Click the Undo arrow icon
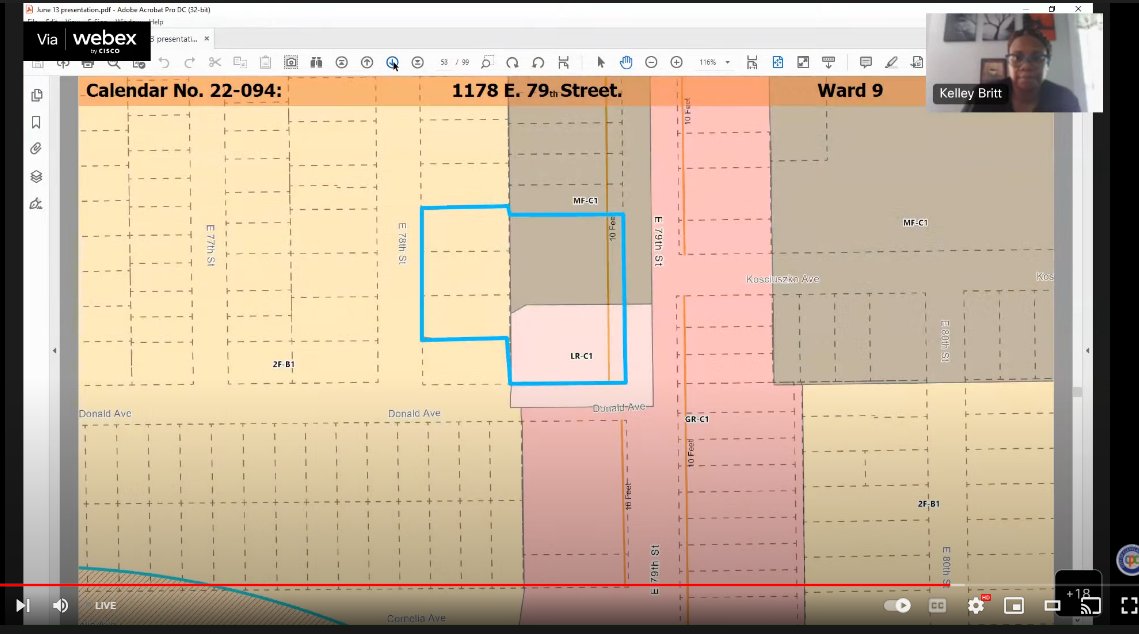The width and height of the screenshot is (1139, 634). point(164,63)
